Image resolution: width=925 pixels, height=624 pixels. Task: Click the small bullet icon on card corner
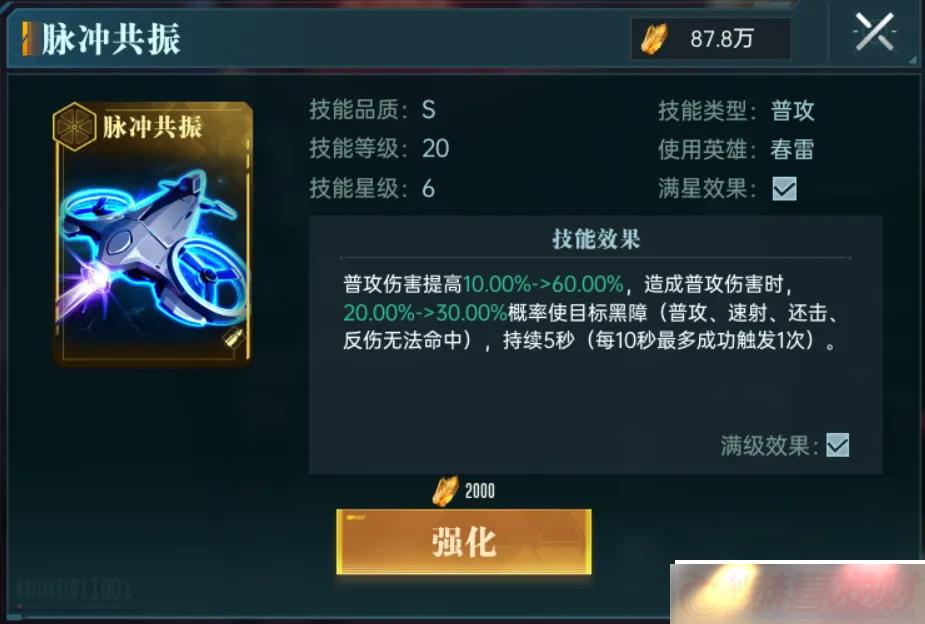[234, 339]
